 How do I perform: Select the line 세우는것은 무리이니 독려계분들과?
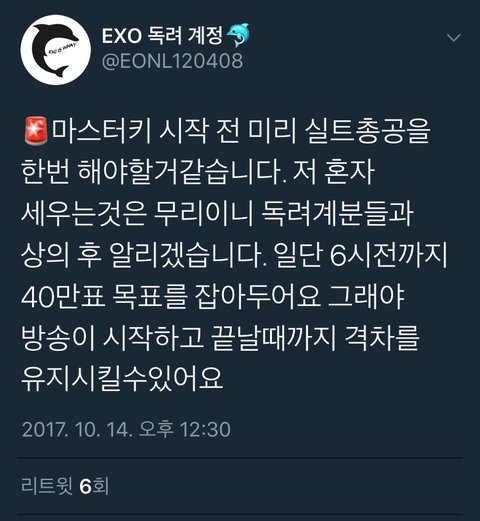coord(217,214)
